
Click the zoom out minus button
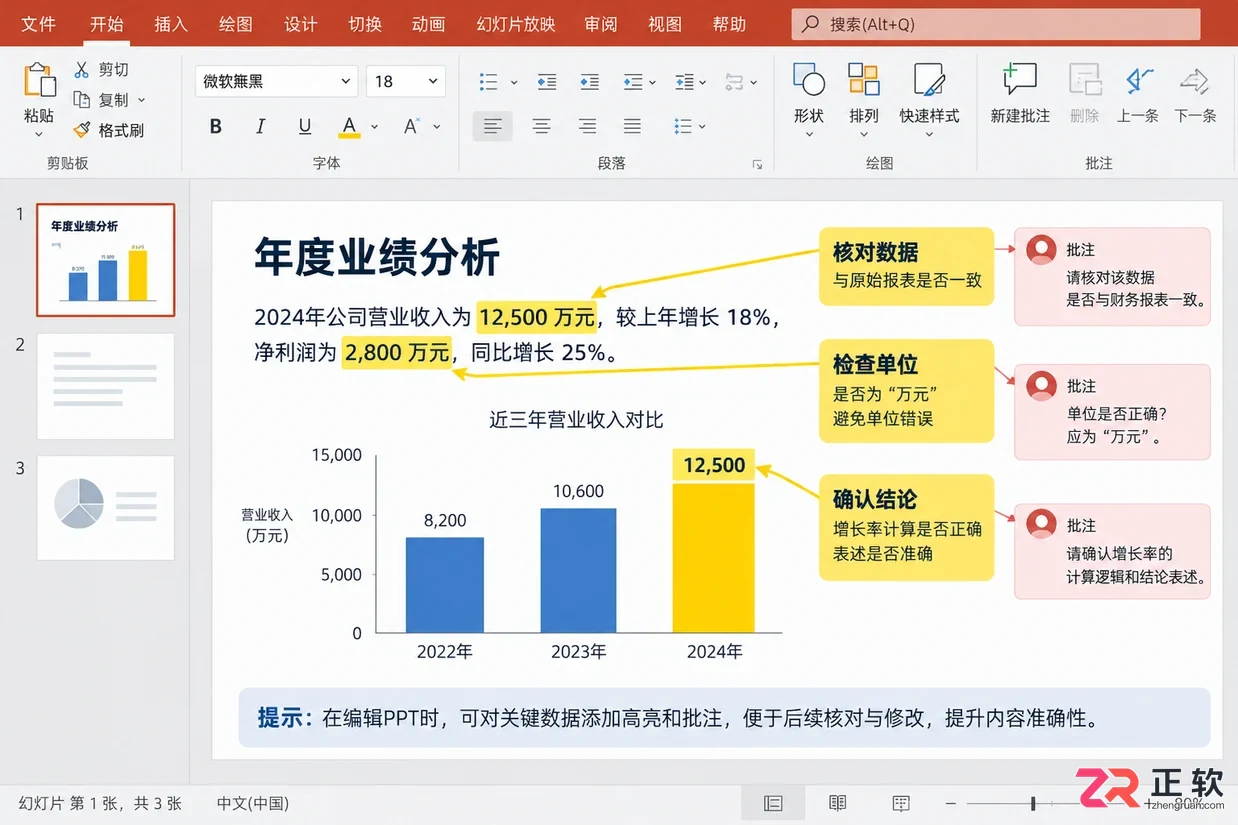point(951,803)
